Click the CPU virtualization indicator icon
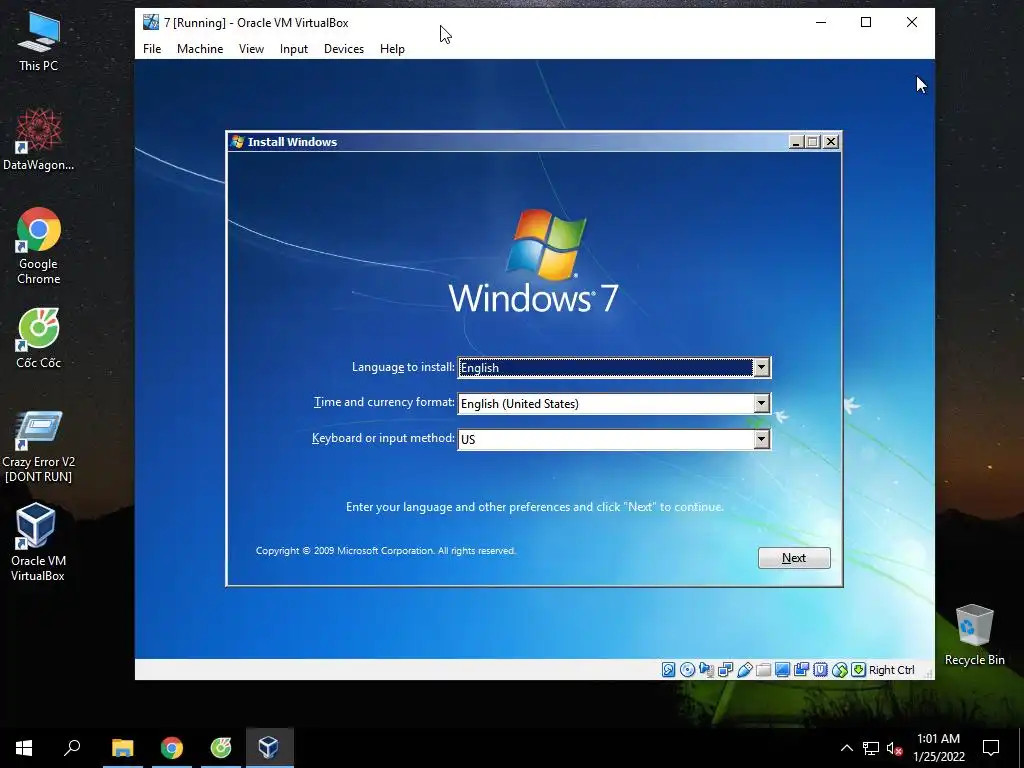Image resolution: width=1024 pixels, height=768 pixels. 820,669
